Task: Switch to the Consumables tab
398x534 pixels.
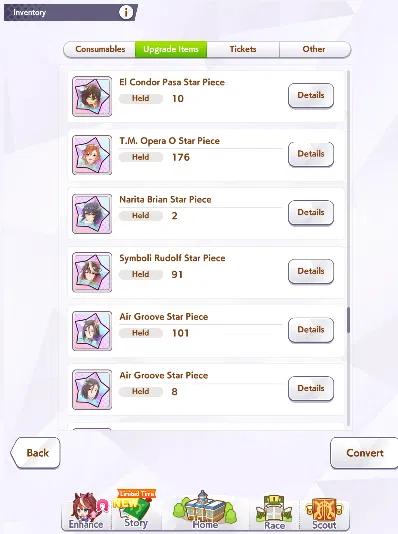Action: click(100, 49)
